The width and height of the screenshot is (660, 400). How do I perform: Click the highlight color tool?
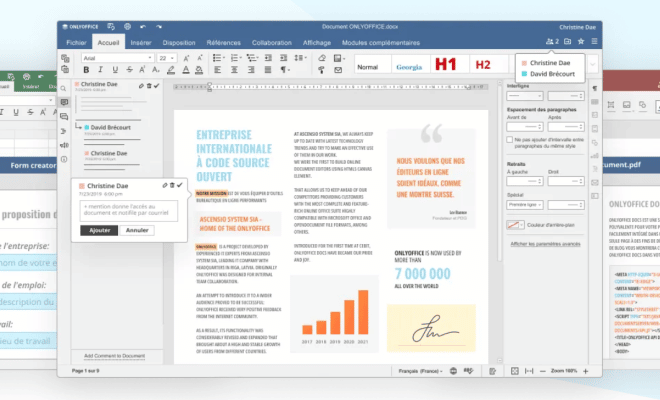(x=171, y=70)
